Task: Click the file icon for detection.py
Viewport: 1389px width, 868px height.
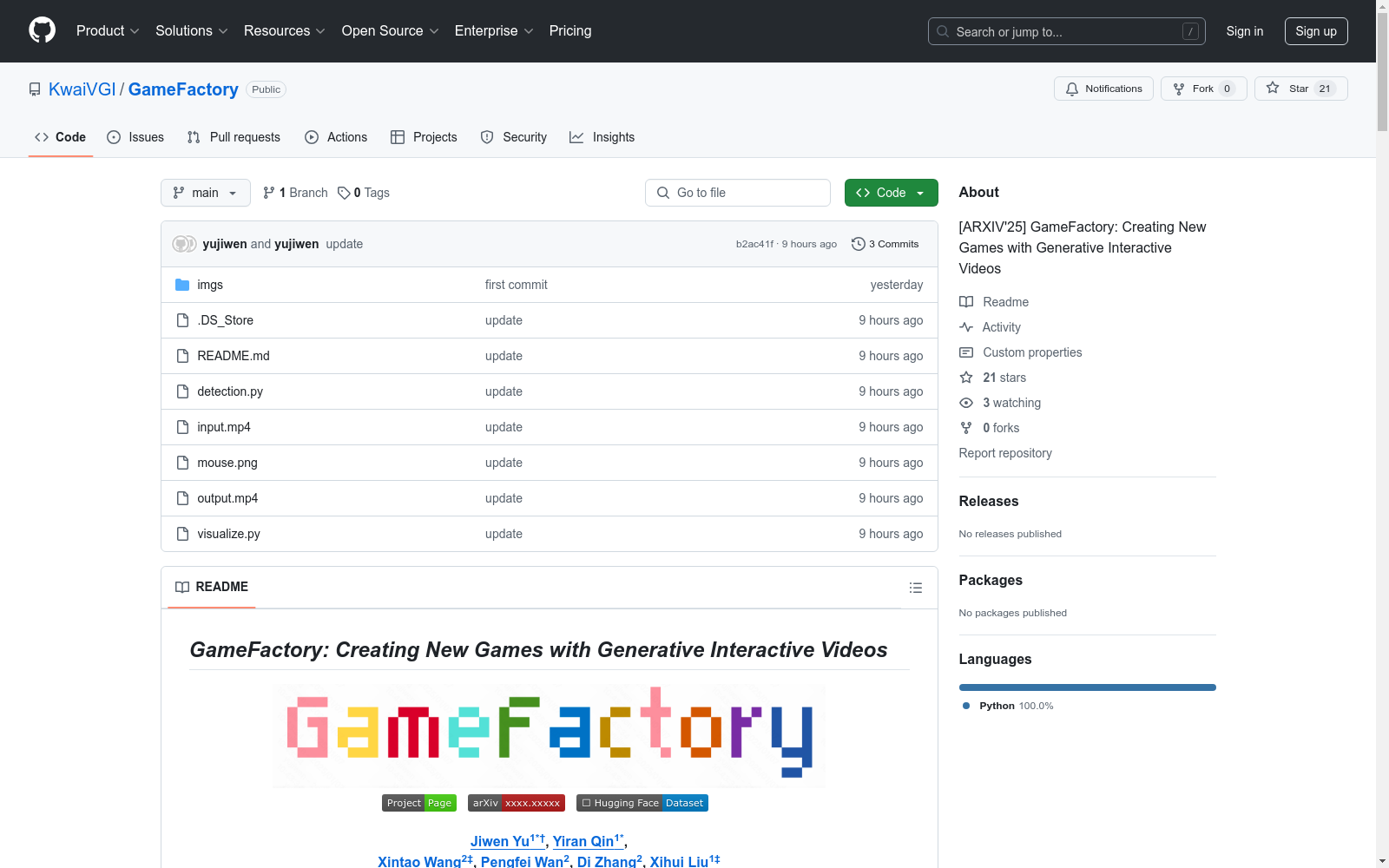Action: (x=182, y=391)
